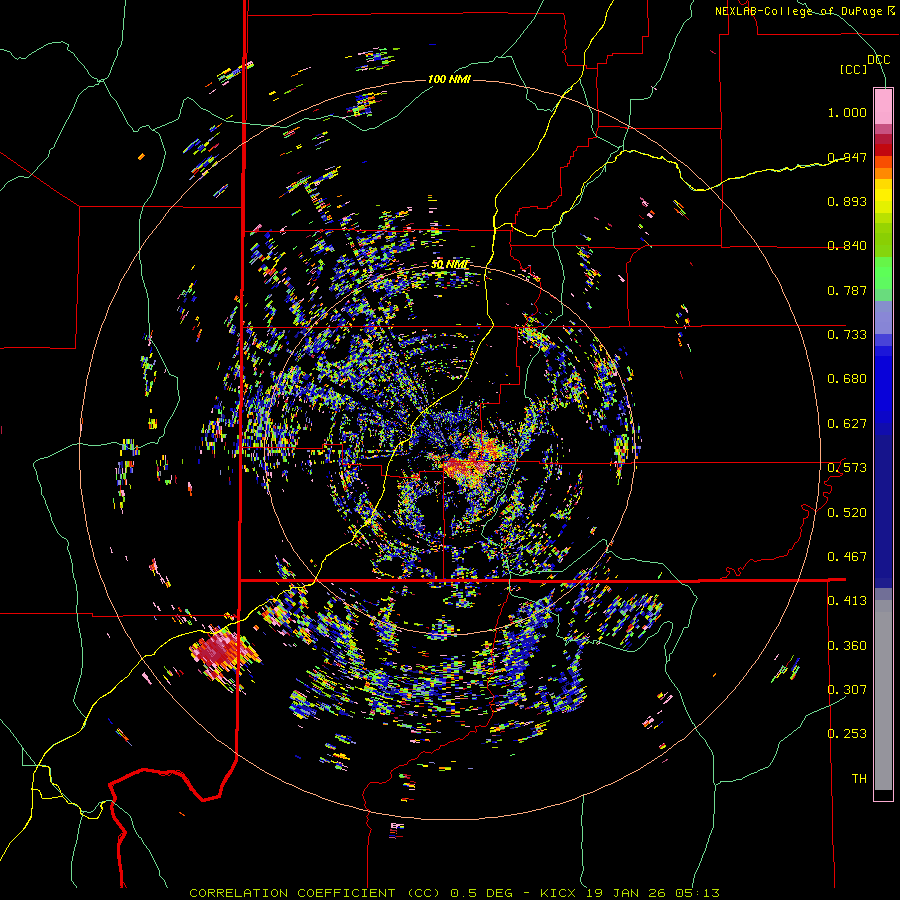Click the 0.733 scale value
Viewport: 900px width, 900px height.
847,335
